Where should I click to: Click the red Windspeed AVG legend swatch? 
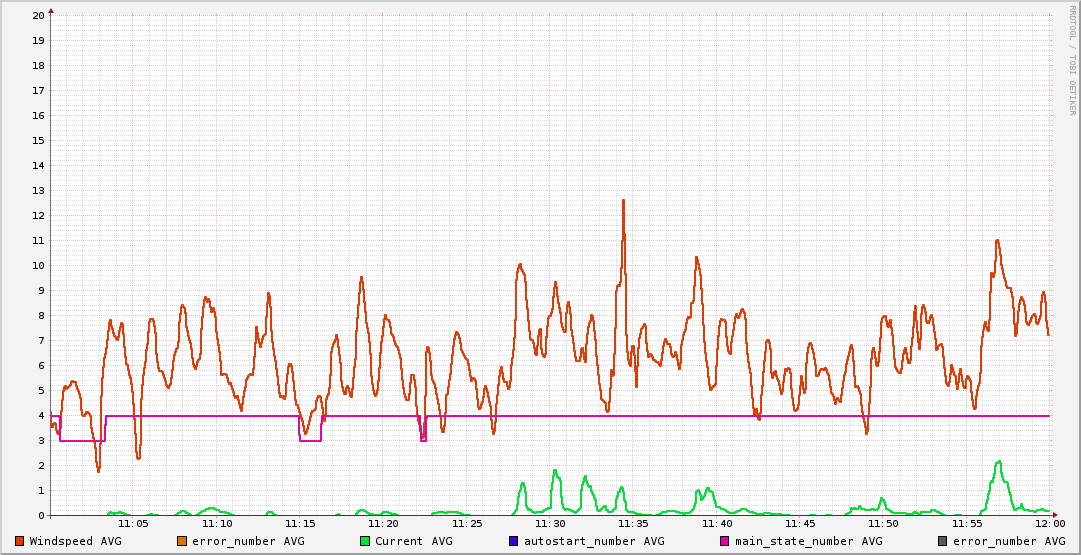[x=20, y=541]
